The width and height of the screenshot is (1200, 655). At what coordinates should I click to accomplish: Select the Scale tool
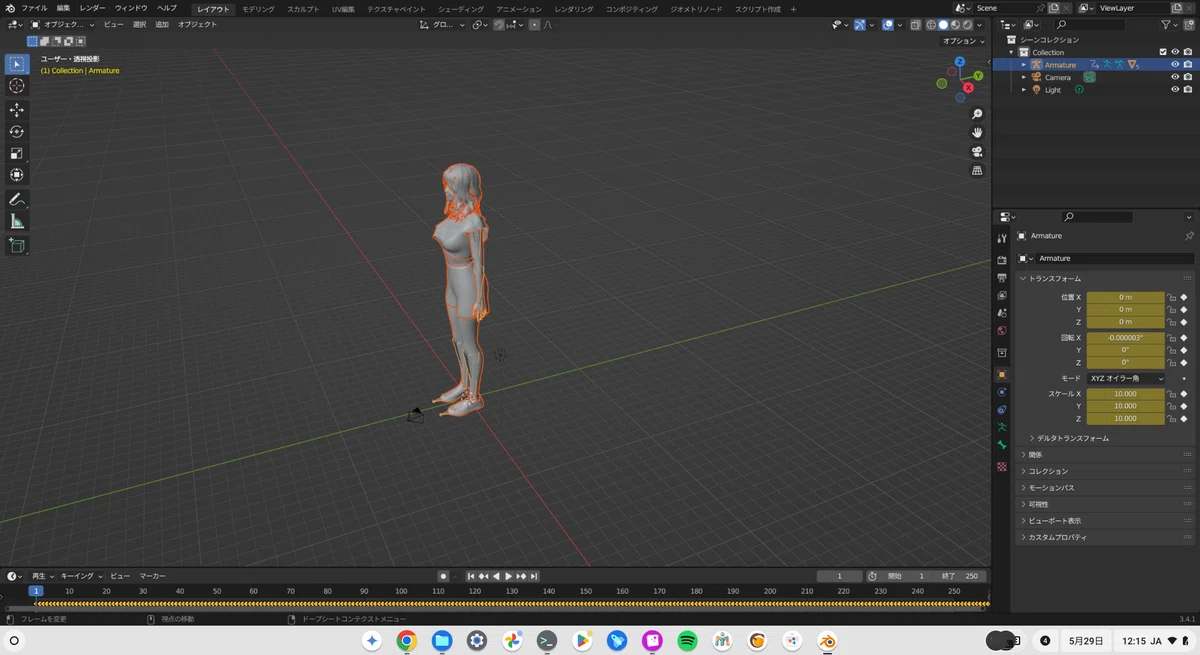click(16, 154)
